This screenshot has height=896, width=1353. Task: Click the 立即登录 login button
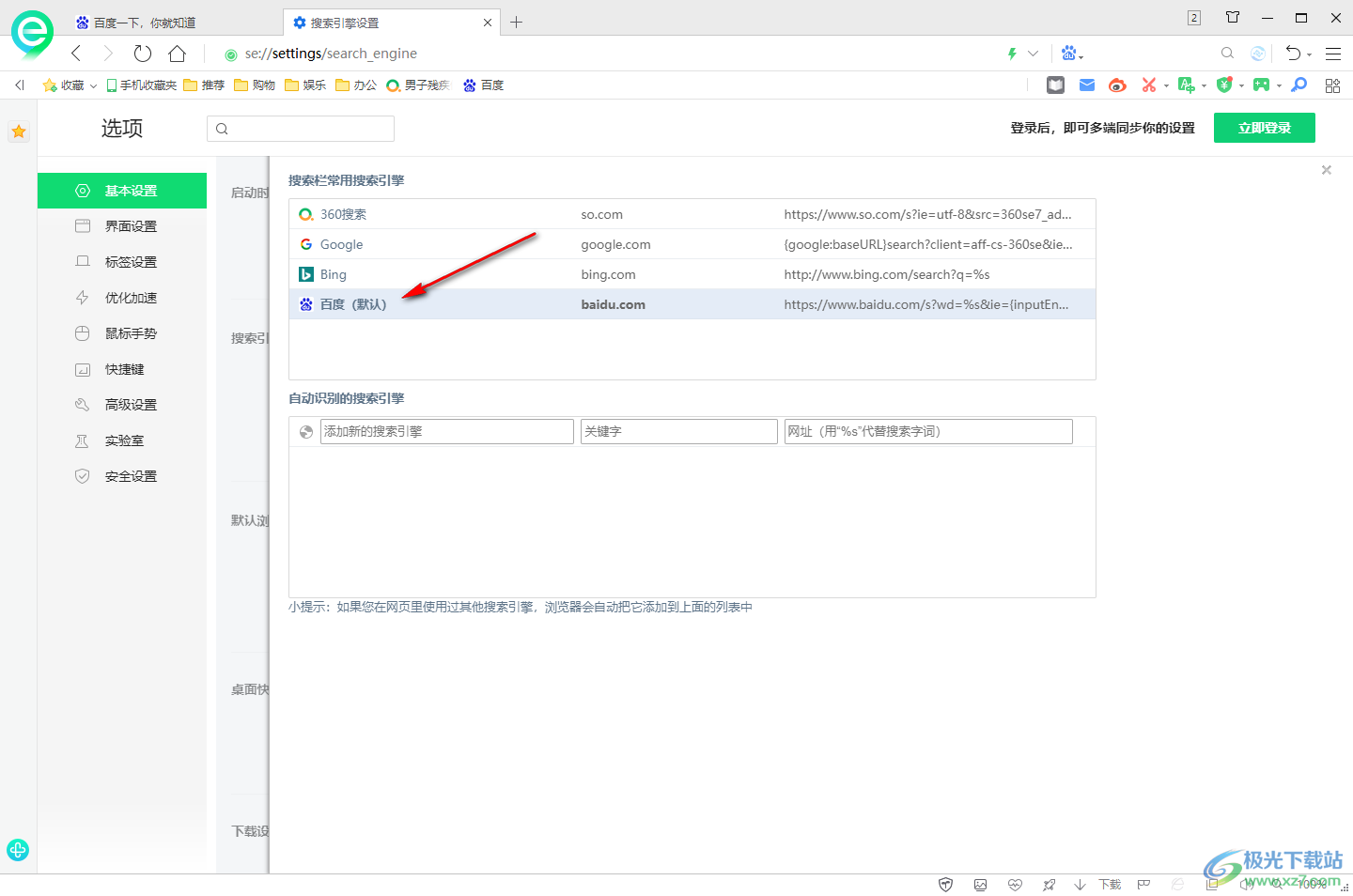pyautogui.click(x=1265, y=128)
